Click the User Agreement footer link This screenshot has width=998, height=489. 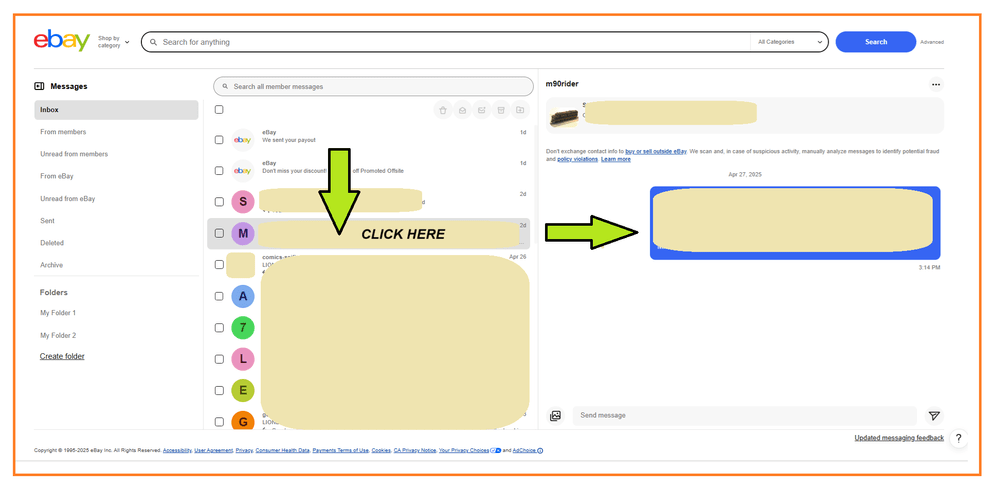click(x=213, y=451)
